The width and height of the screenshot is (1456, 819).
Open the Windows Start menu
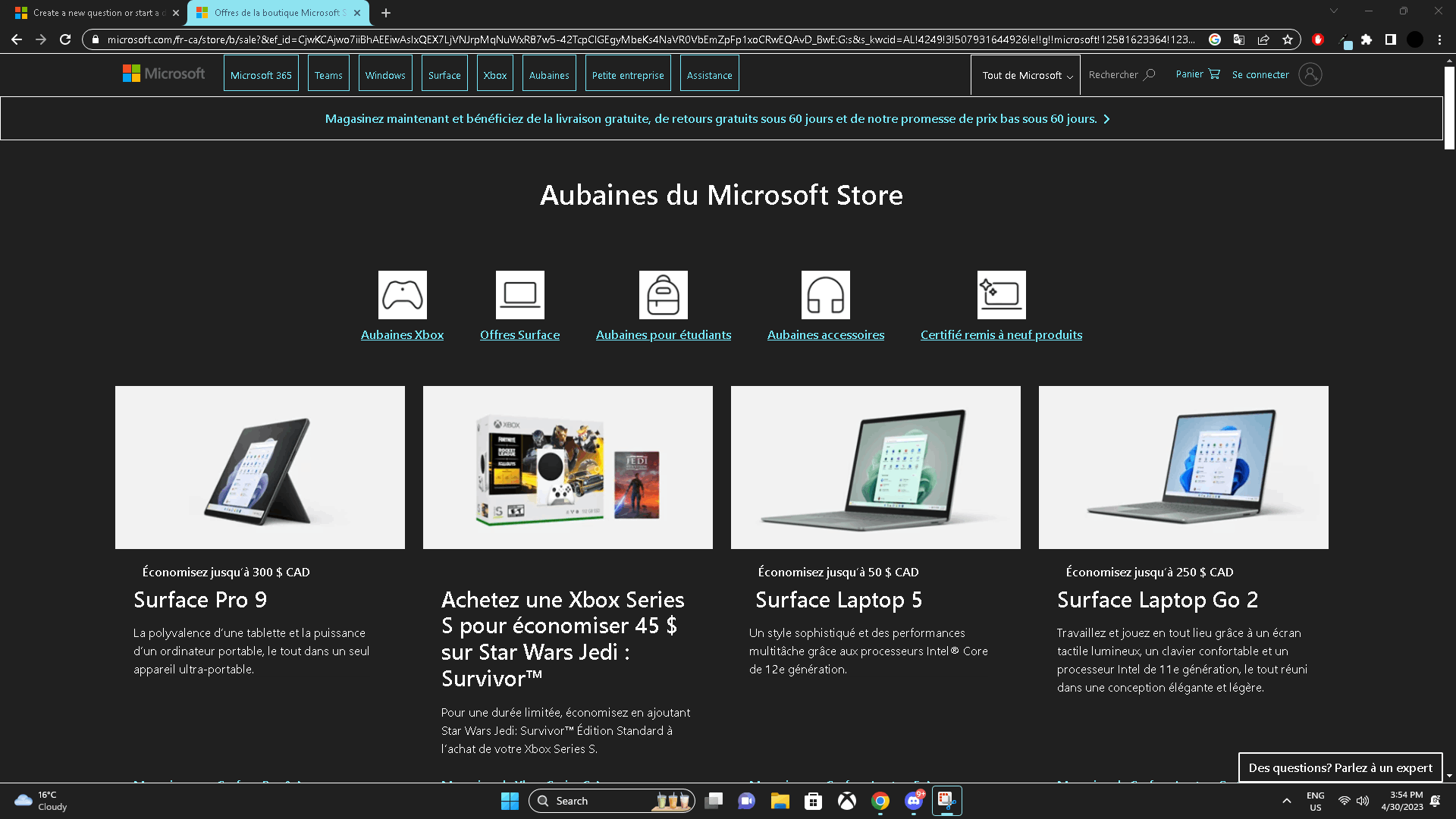[510, 801]
